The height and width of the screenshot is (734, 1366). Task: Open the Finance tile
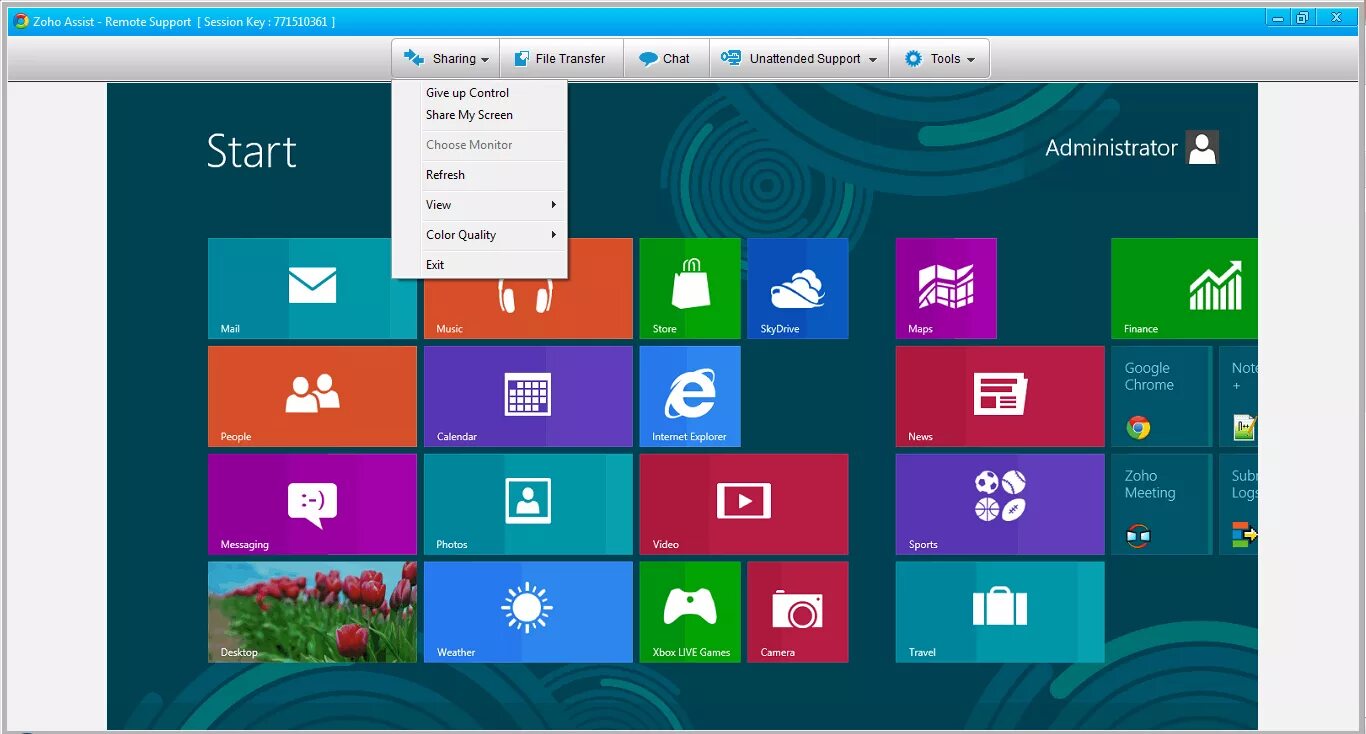tap(1184, 288)
